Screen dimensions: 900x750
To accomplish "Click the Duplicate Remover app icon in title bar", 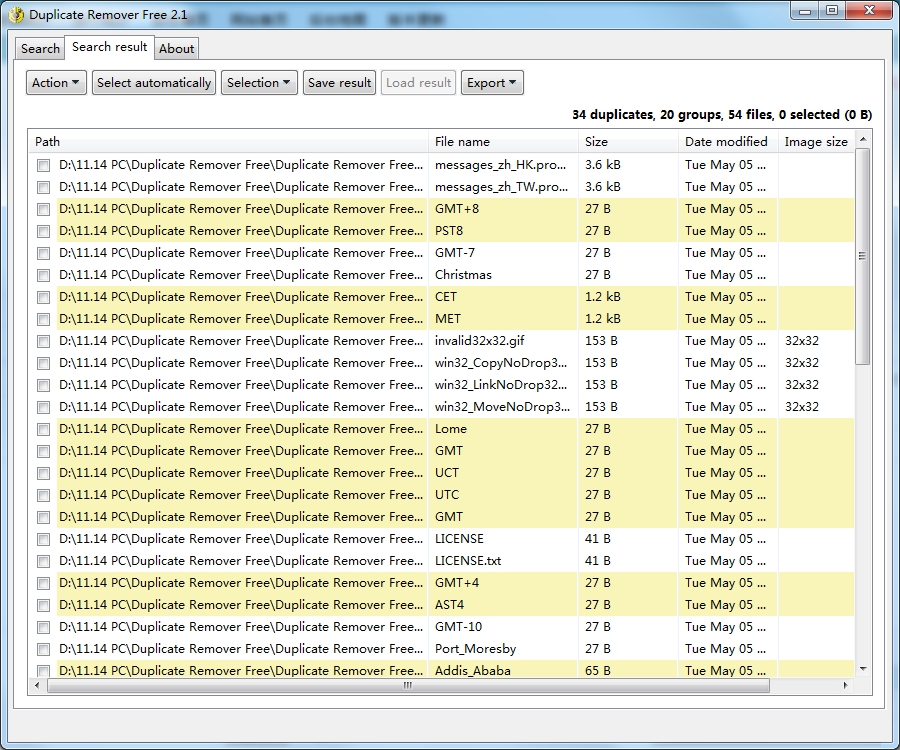I will (16, 15).
